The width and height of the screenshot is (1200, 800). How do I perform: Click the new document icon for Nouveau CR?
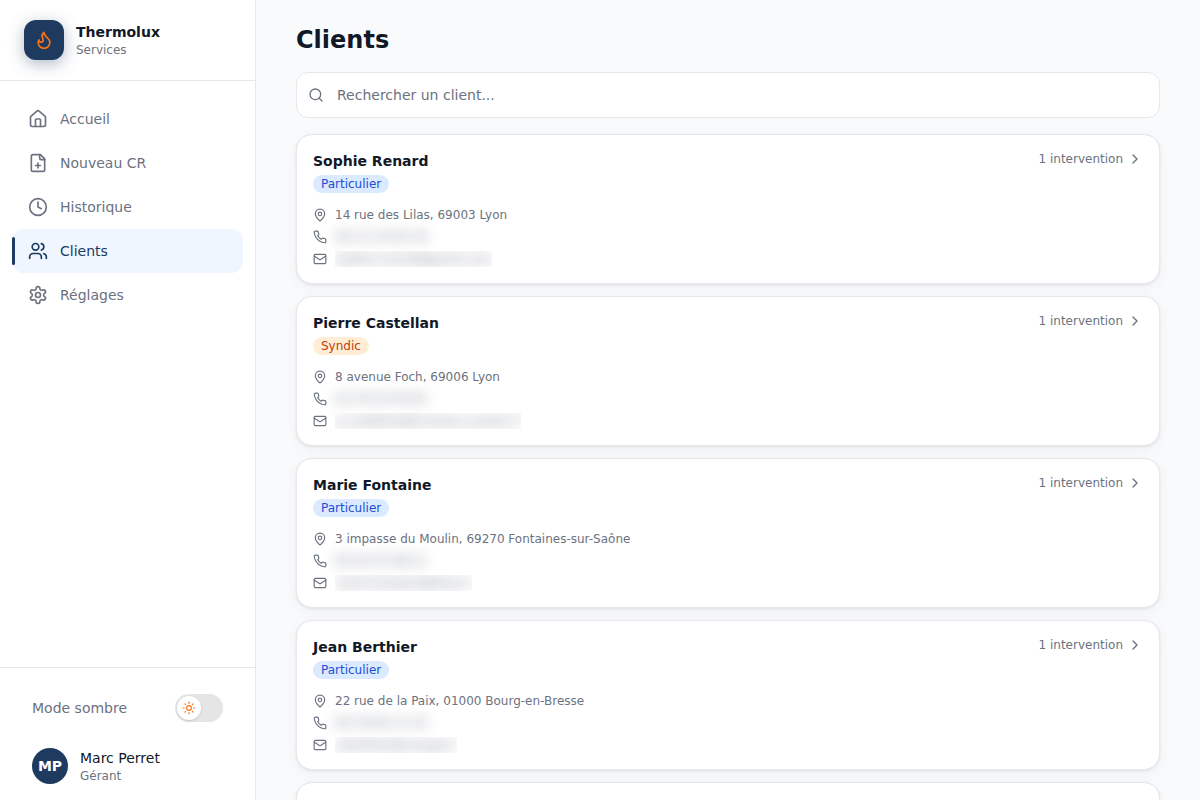38,163
